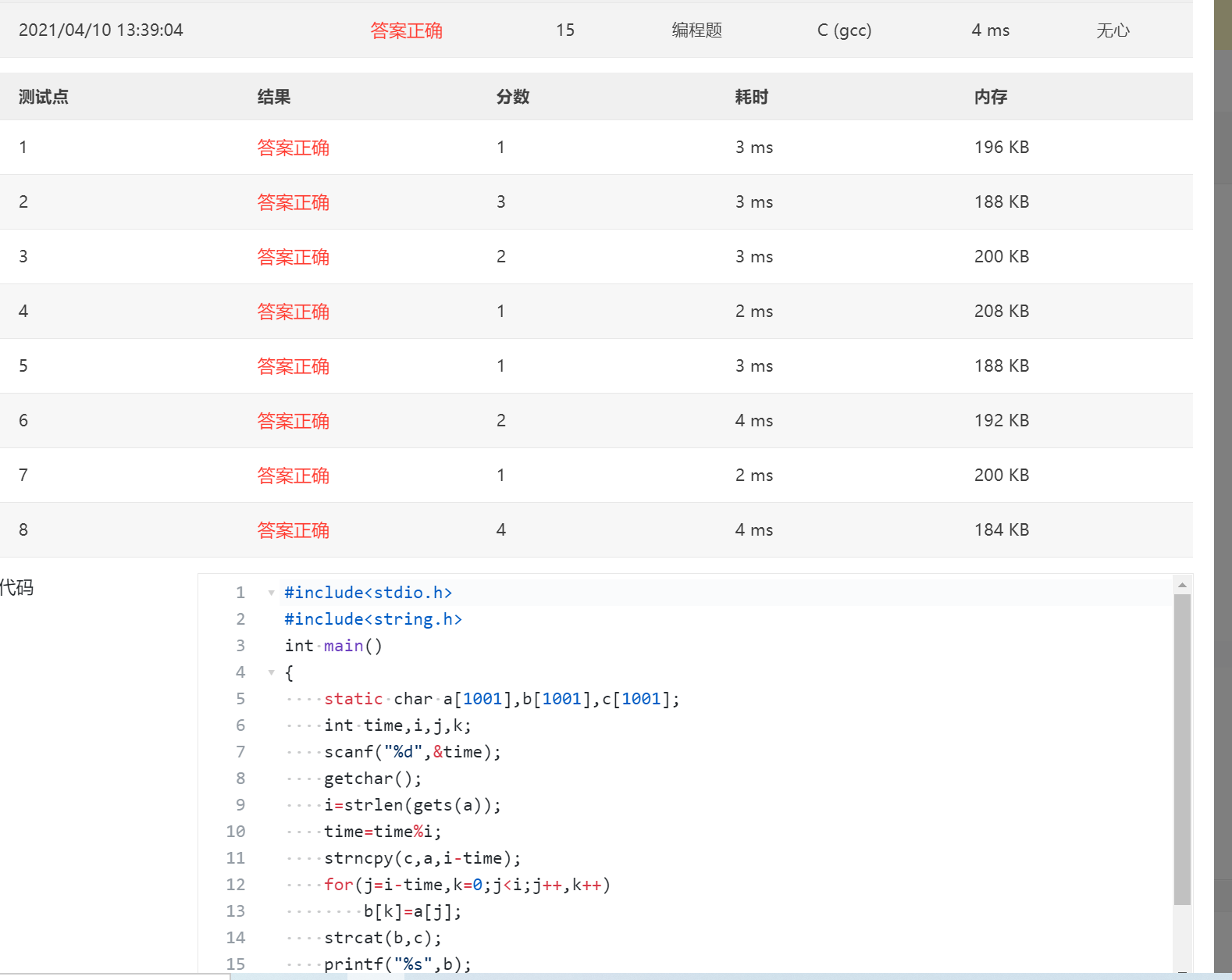Click test point 8's 4 ms time
Image resolution: width=1232 pixels, height=980 pixels.
click(x=754, y=530)
